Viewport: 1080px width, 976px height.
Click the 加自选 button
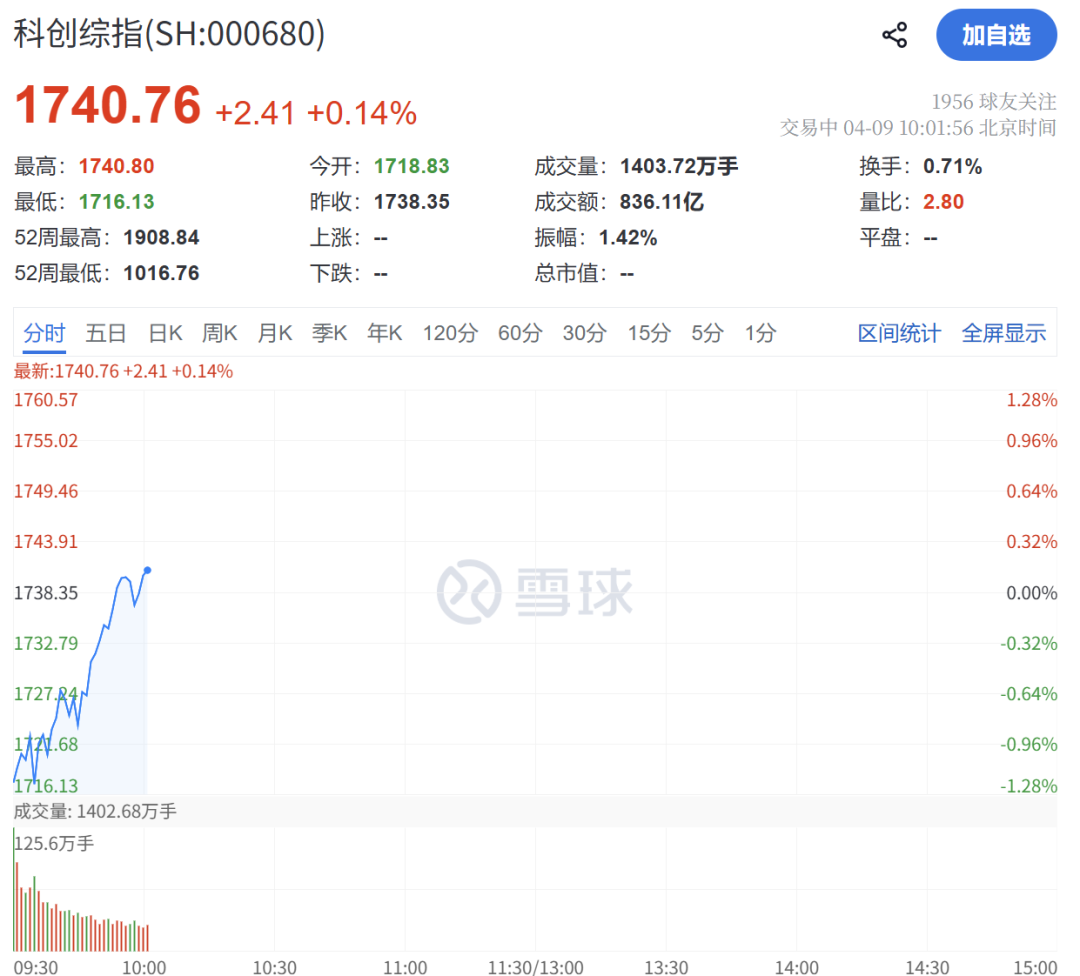point(996,36)
